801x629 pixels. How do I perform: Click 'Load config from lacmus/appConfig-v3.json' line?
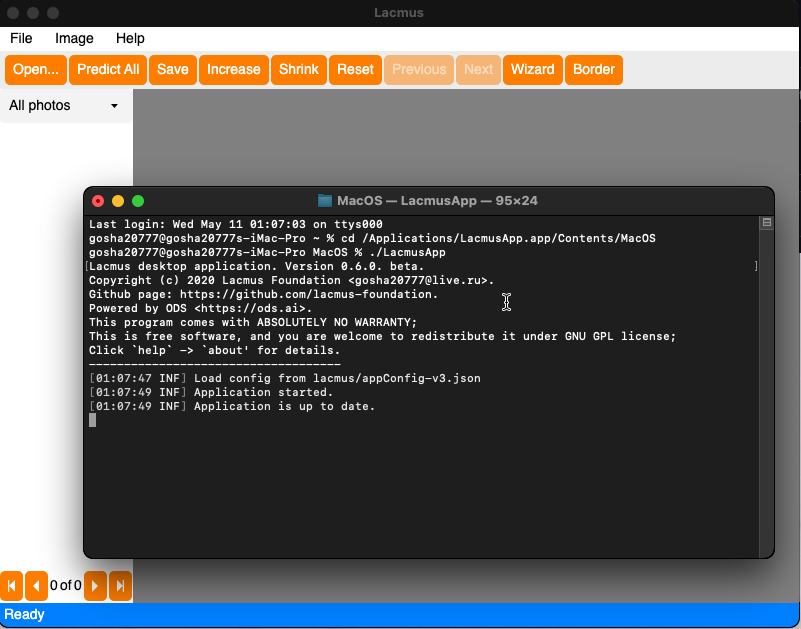tap(285, 379)
